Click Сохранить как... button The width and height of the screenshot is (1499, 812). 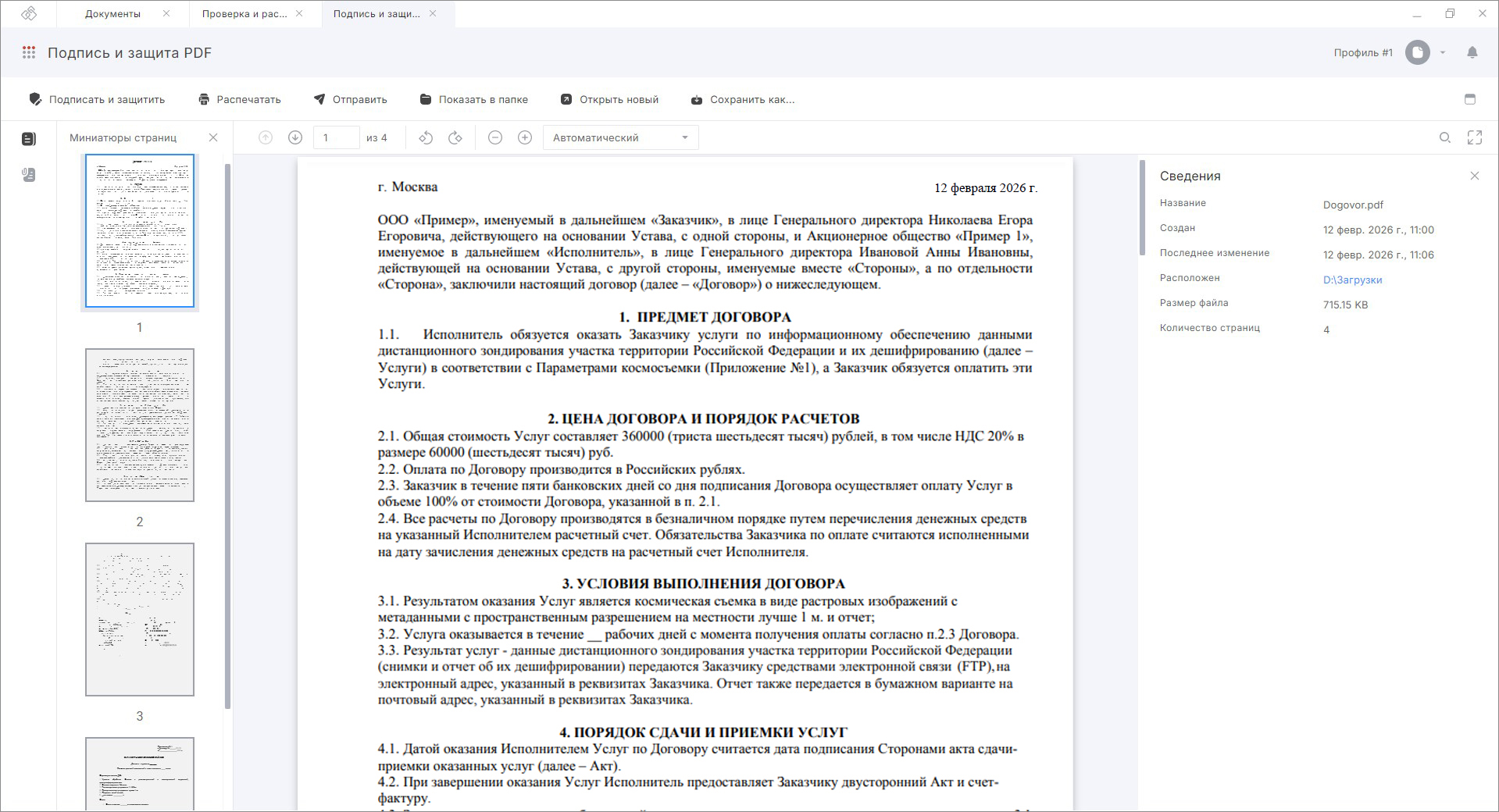point(743,99)
